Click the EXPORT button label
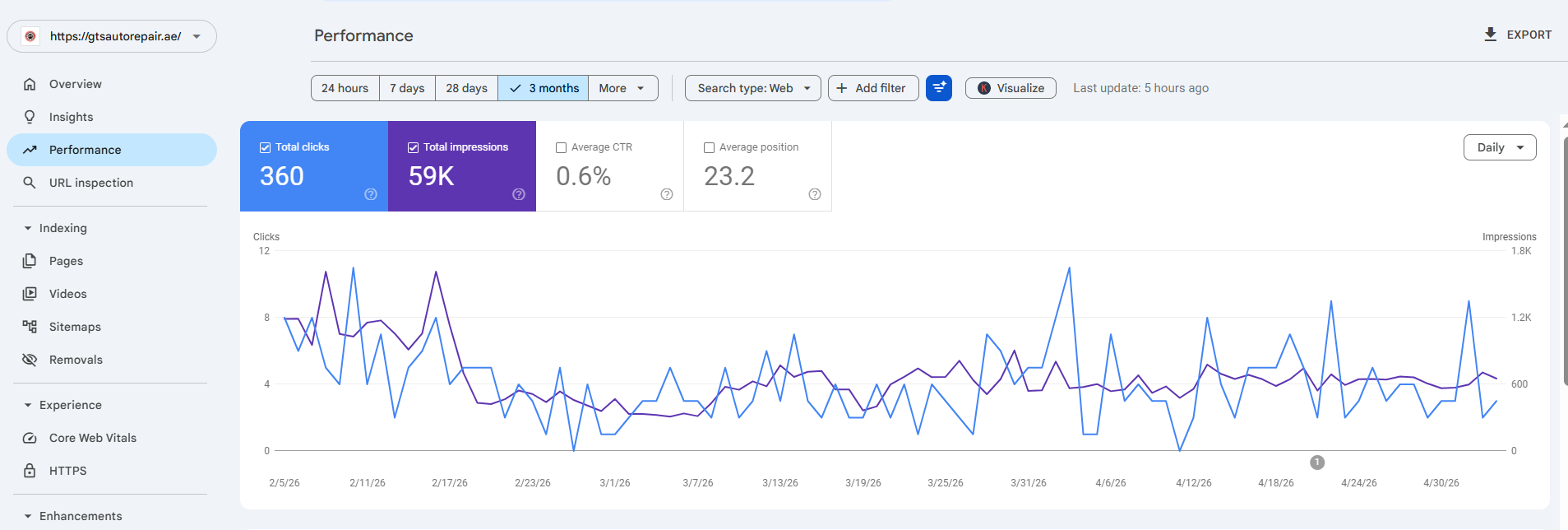The height and width of the screenshot is (530, 1568). pyautogui.click(x=1529, y=35)
